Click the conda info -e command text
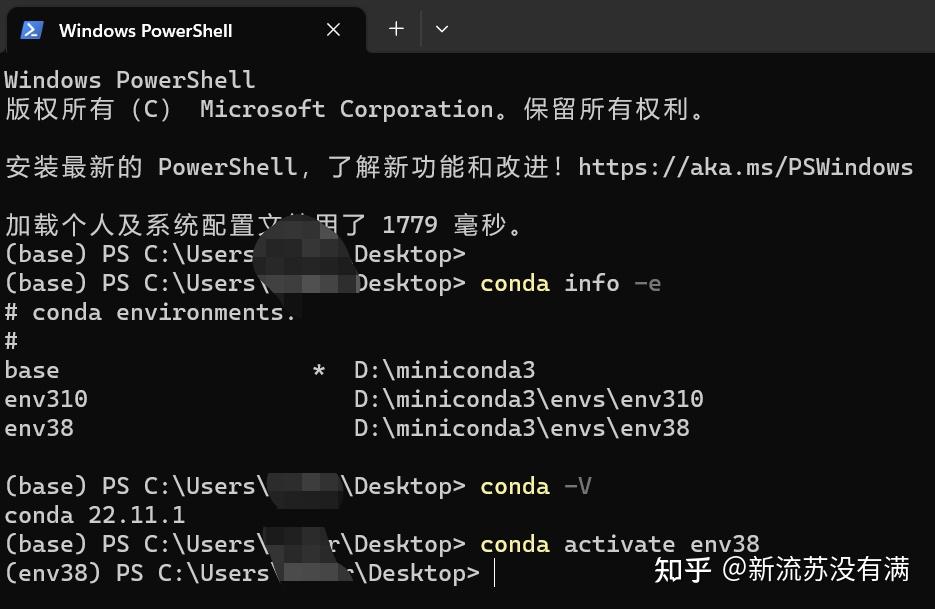935x609 pixels. pos(572,283)
